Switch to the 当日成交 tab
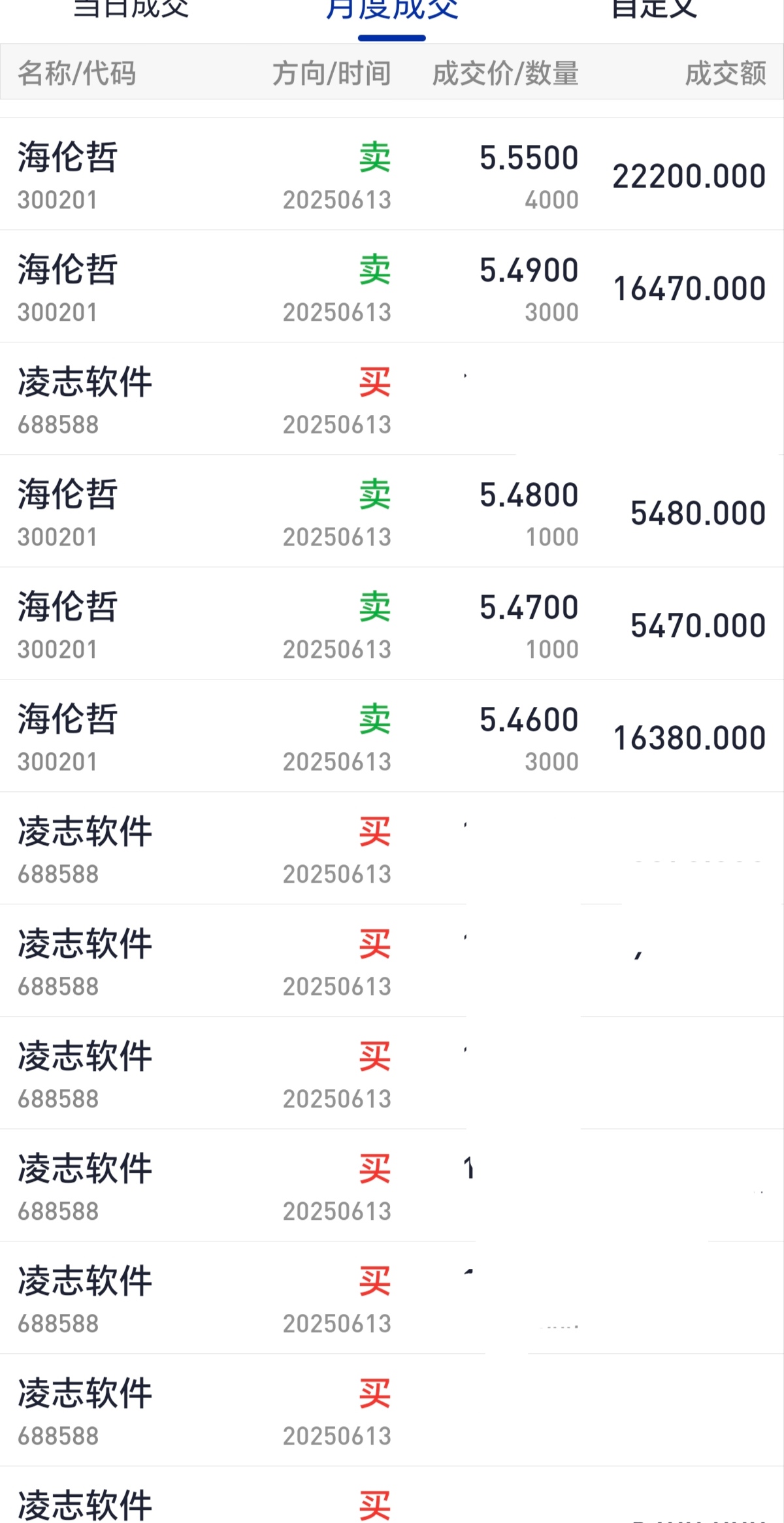 click(x=131, y=9)
